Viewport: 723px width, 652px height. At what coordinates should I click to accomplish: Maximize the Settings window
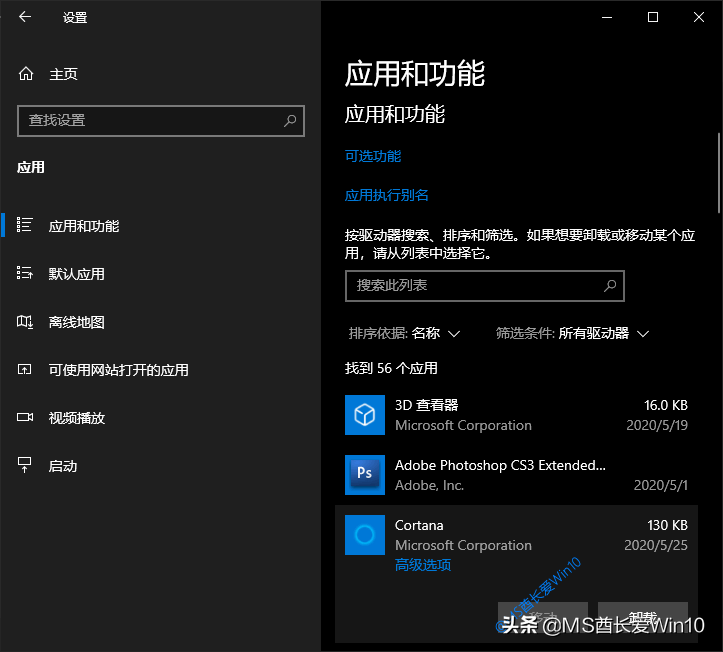[x=652, y=17]
